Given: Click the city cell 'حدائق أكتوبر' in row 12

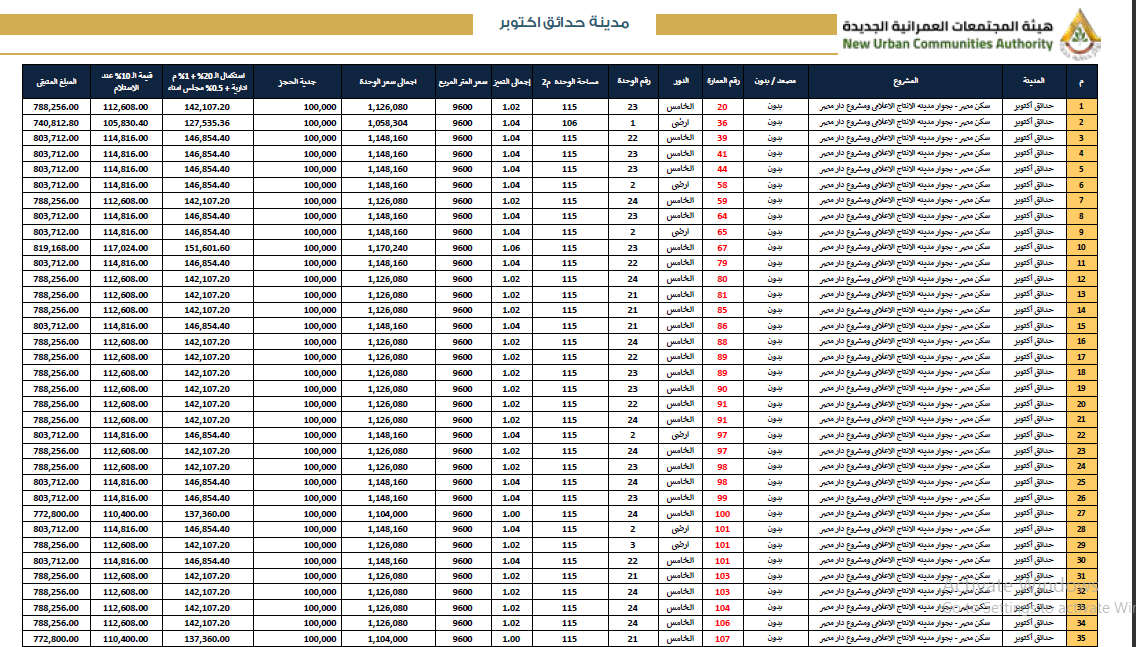Looking at the screenshot, I should pos(1034,279).
